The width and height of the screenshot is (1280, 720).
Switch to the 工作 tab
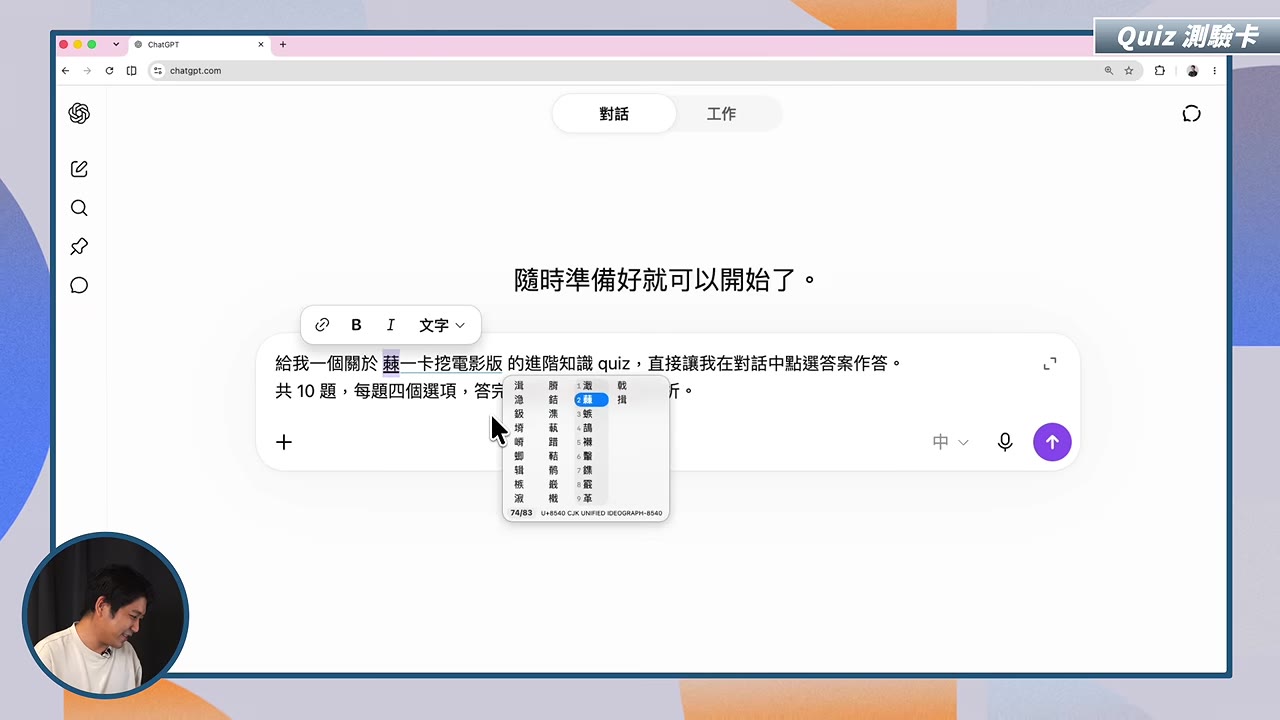point(721,114)
